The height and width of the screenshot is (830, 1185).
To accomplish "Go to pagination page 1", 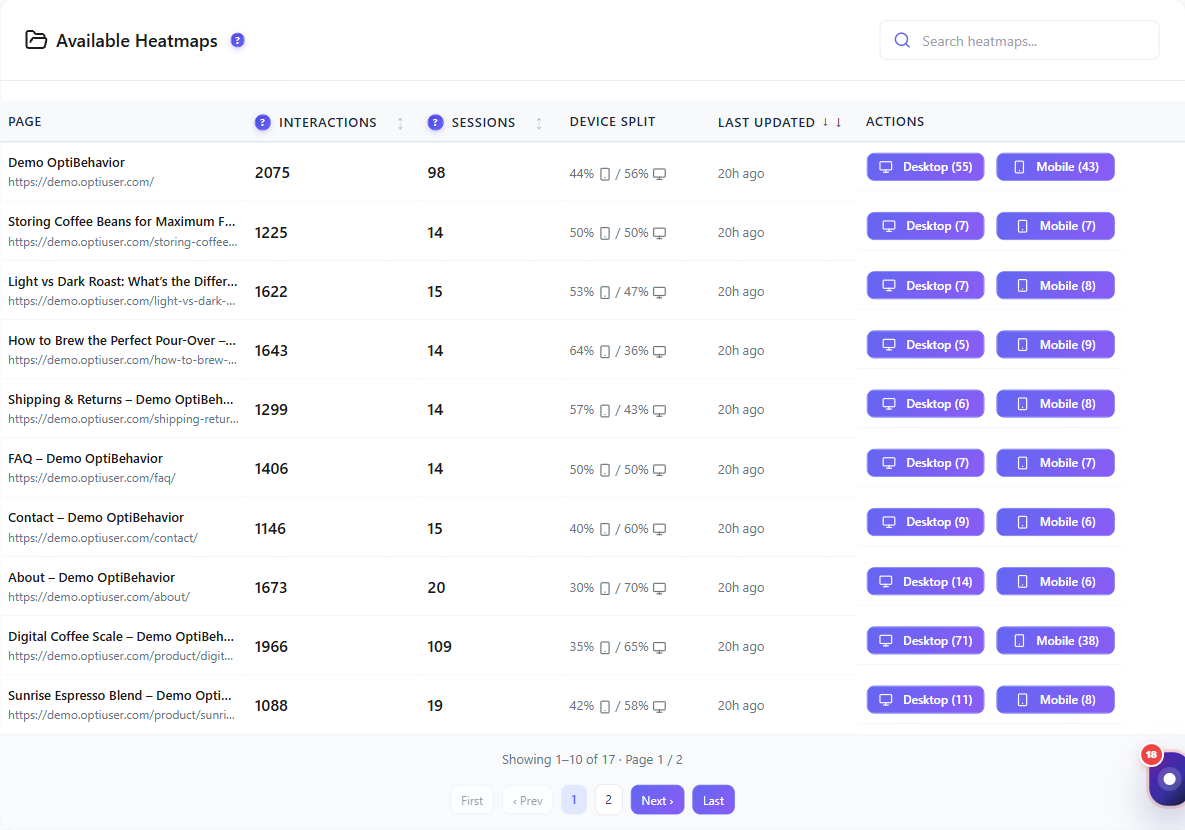I will 574,800.
